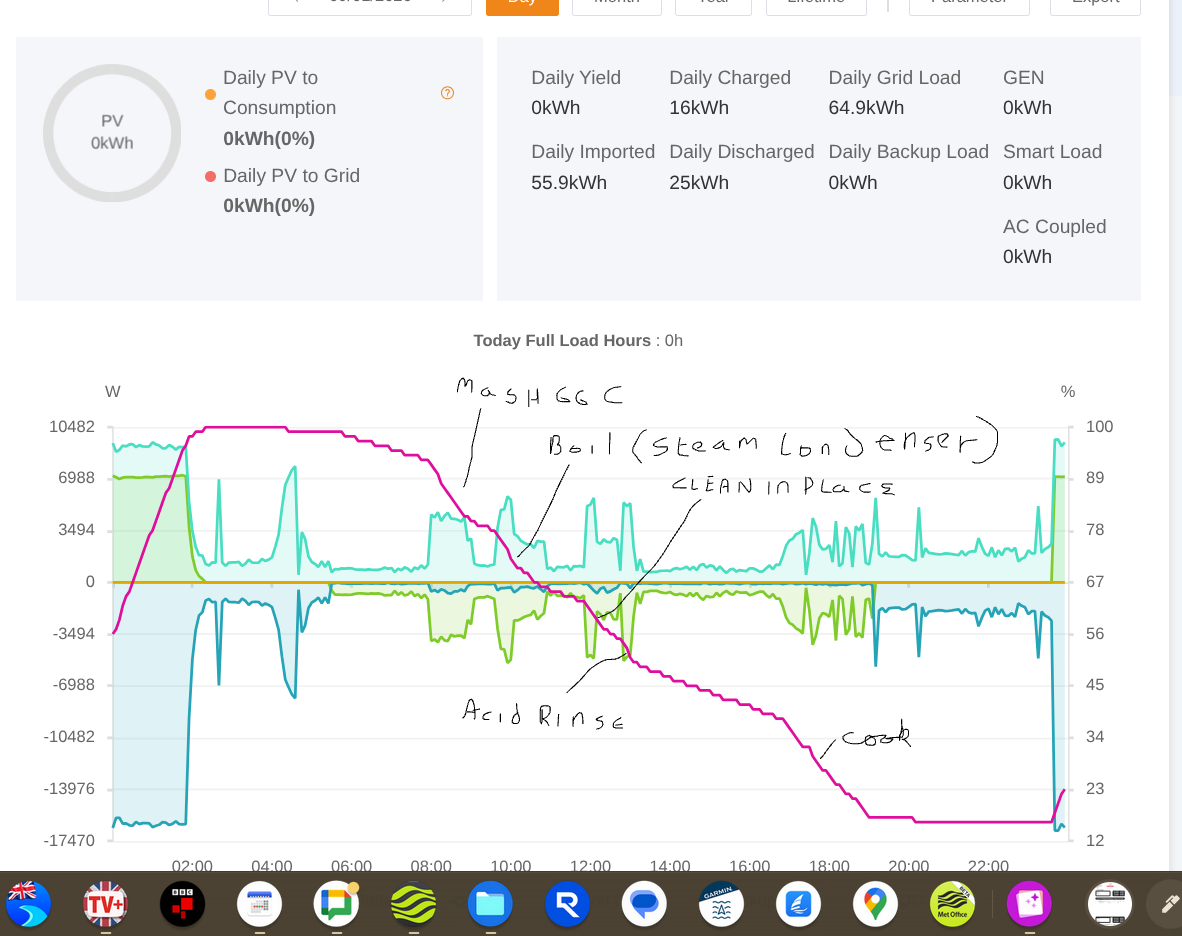This screenshot has height=936, width=1182.
Task: Open the BBC app in the shelf
Action: coord(182,904)
